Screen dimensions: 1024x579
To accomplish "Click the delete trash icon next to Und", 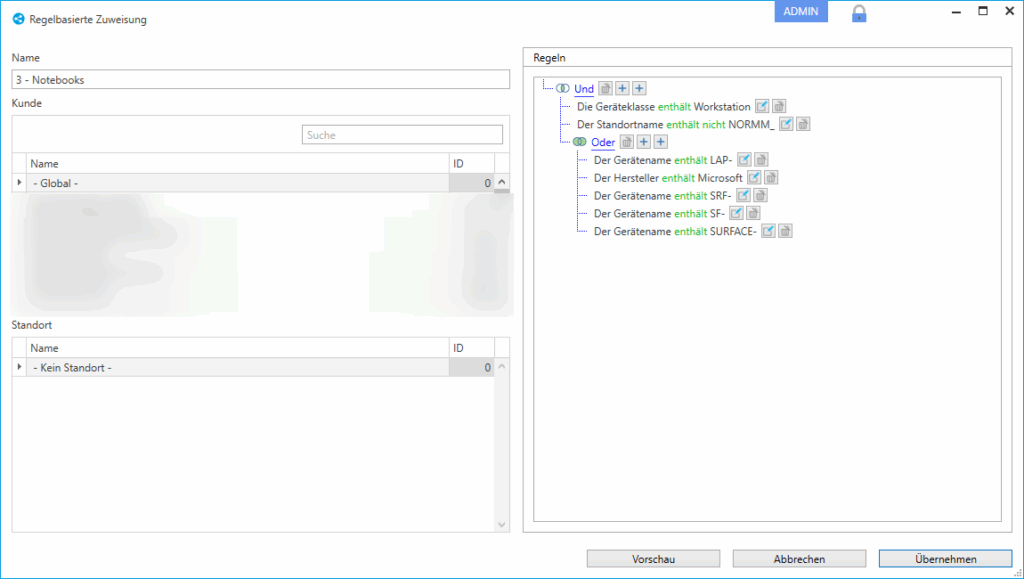I will pyautogui.click(x=605, y=88).
